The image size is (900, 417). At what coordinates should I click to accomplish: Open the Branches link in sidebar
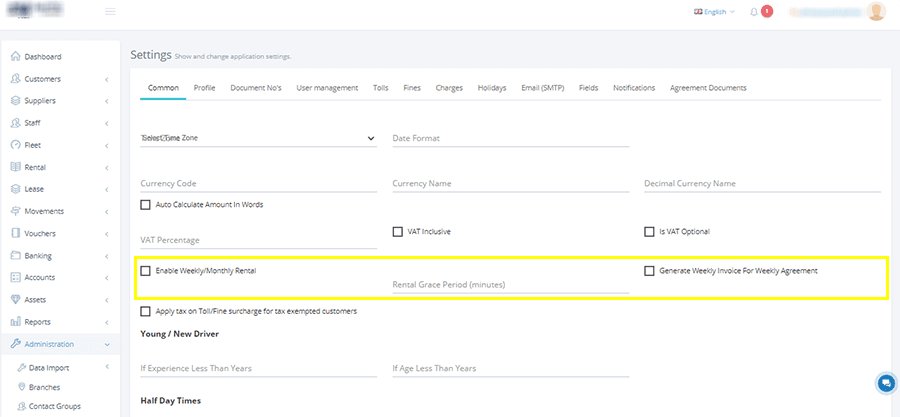44,387
